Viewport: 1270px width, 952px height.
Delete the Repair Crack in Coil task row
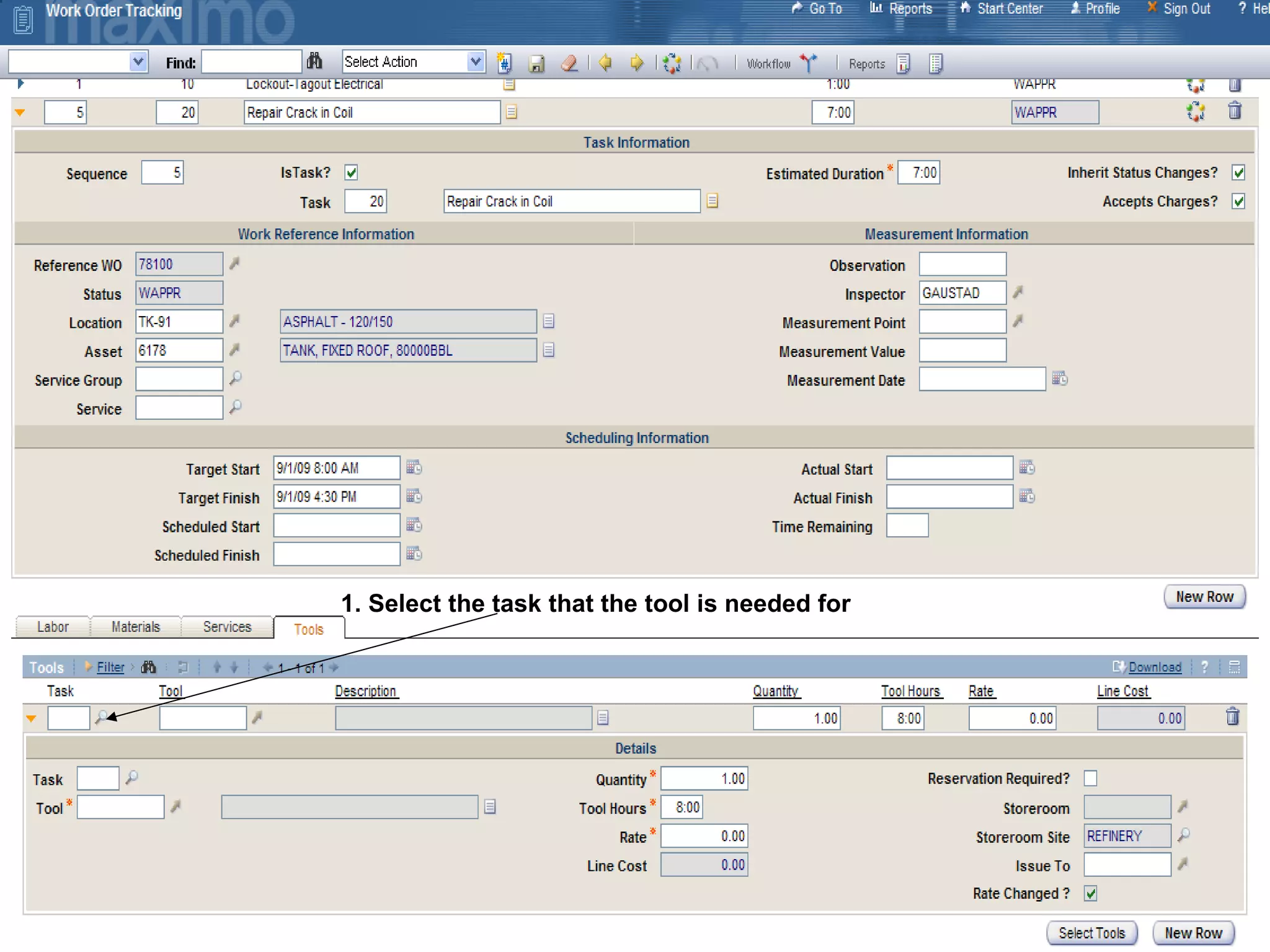click(x=1235, y=111)
